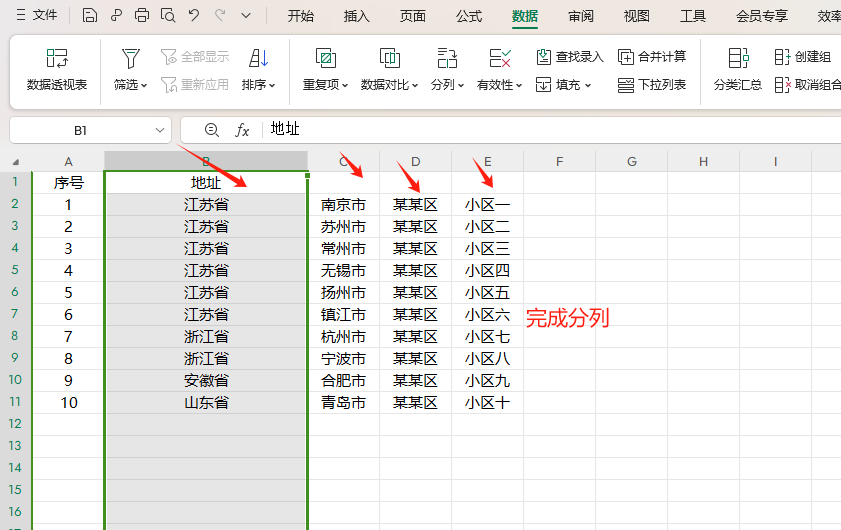Click the 排序 sort icon
The image size is (841, 530).
pyautogui.click(x=258, y=58)
